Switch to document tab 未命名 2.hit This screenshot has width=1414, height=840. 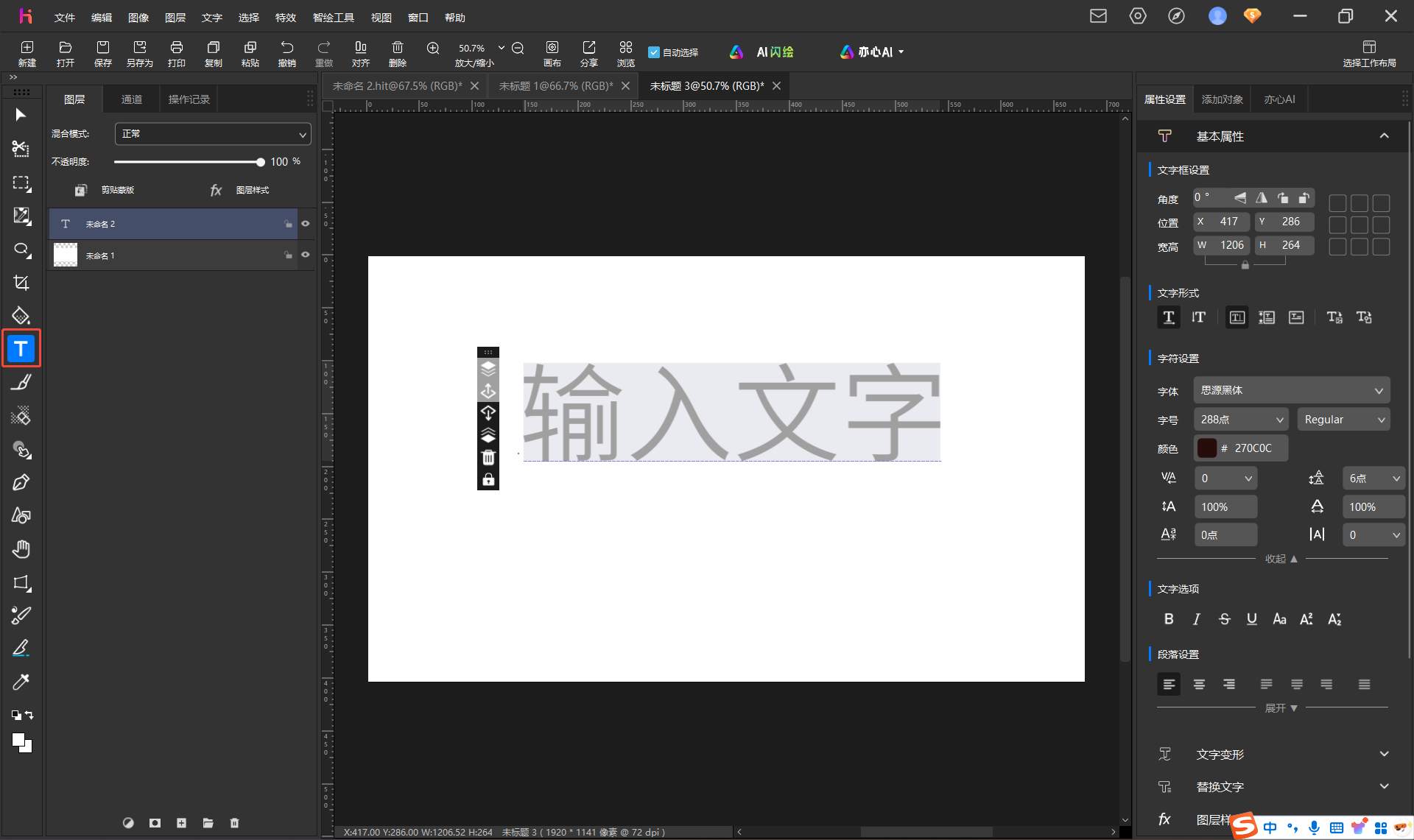pyautogui.click(x=397, y=86)
